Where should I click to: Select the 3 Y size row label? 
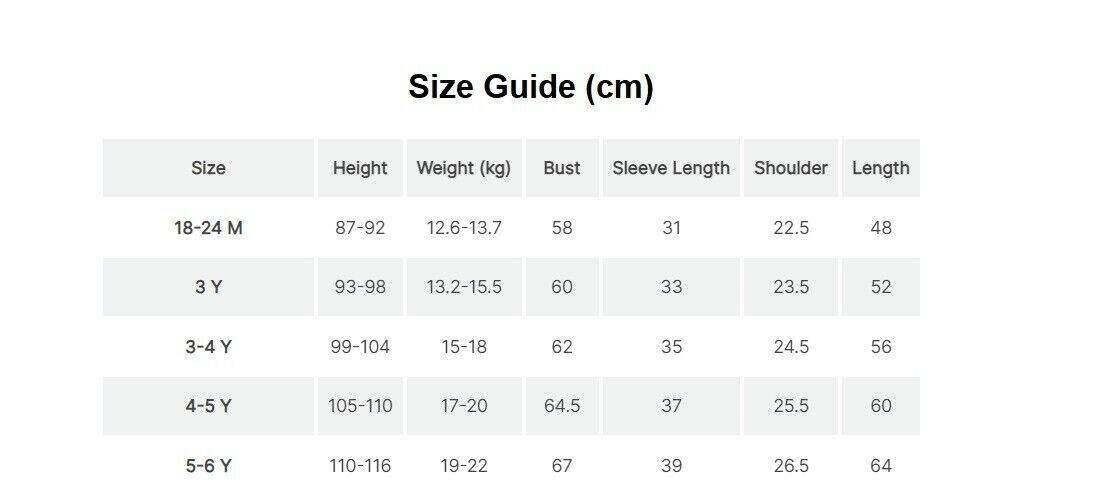click(x=208, y=287)
